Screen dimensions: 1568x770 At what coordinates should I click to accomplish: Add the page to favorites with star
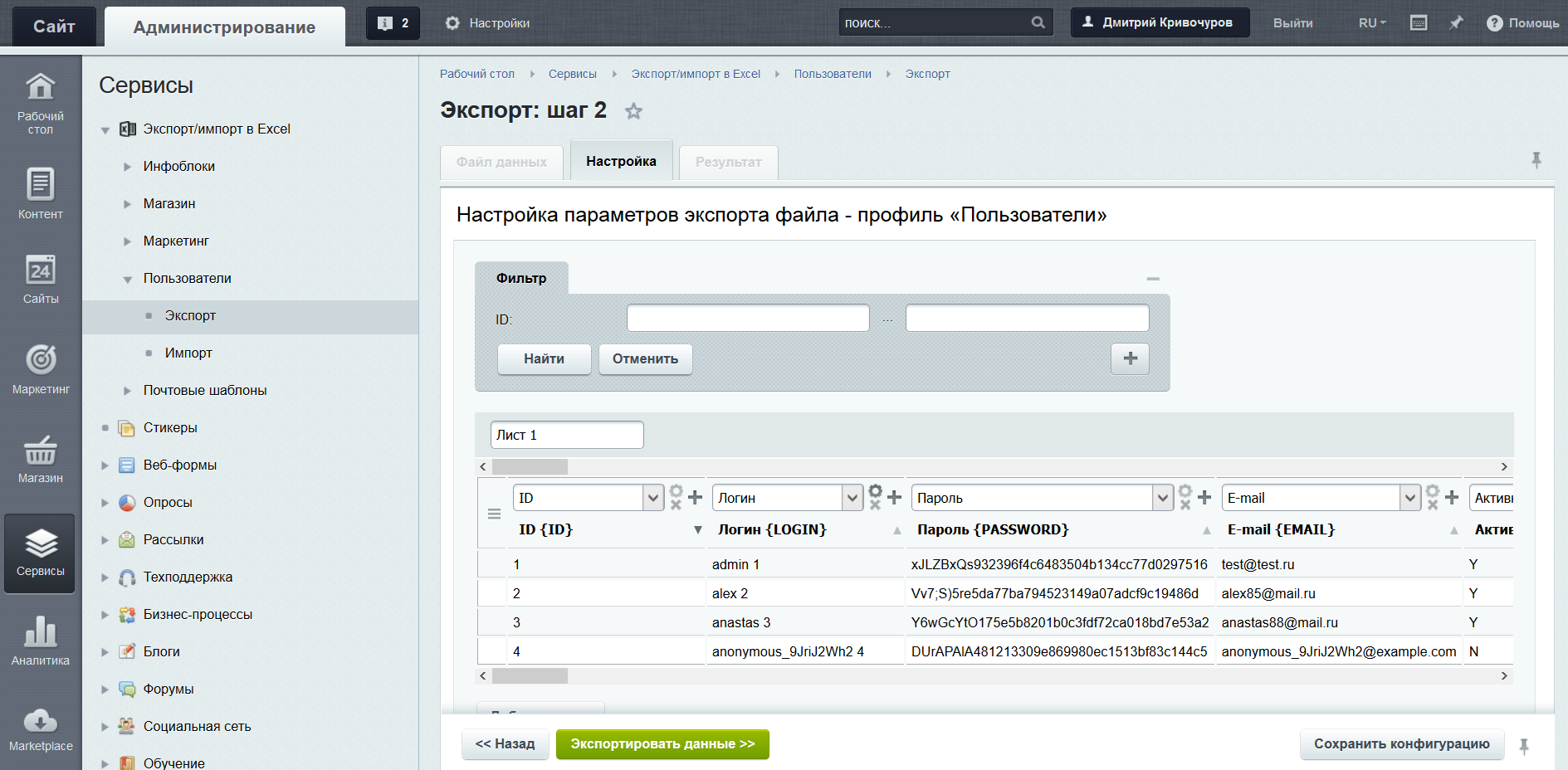point(633,111)
